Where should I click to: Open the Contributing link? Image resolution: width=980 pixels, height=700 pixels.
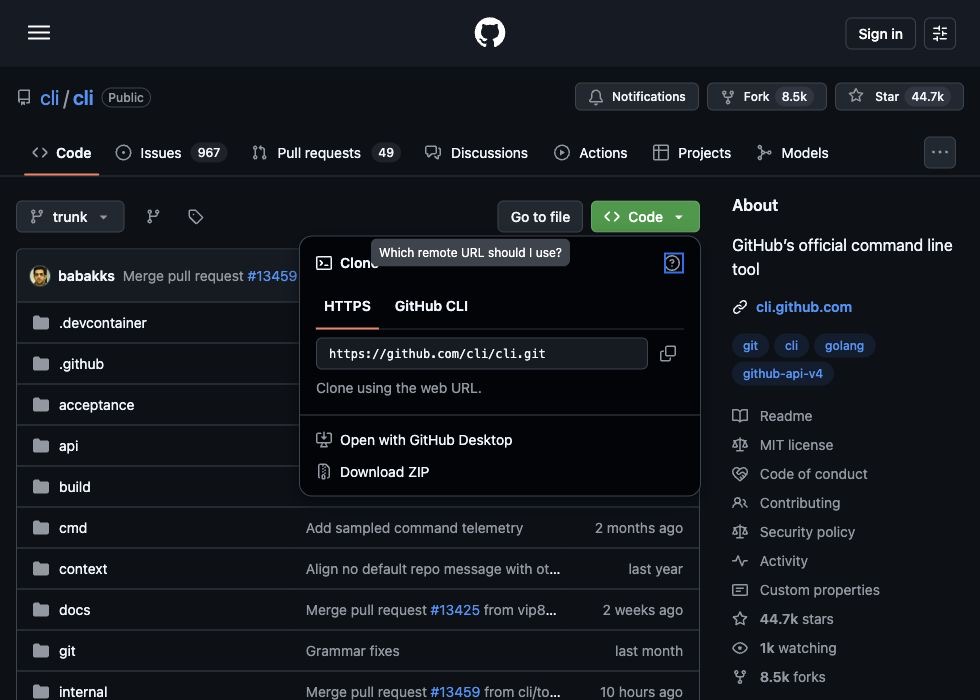click(786, 503)
